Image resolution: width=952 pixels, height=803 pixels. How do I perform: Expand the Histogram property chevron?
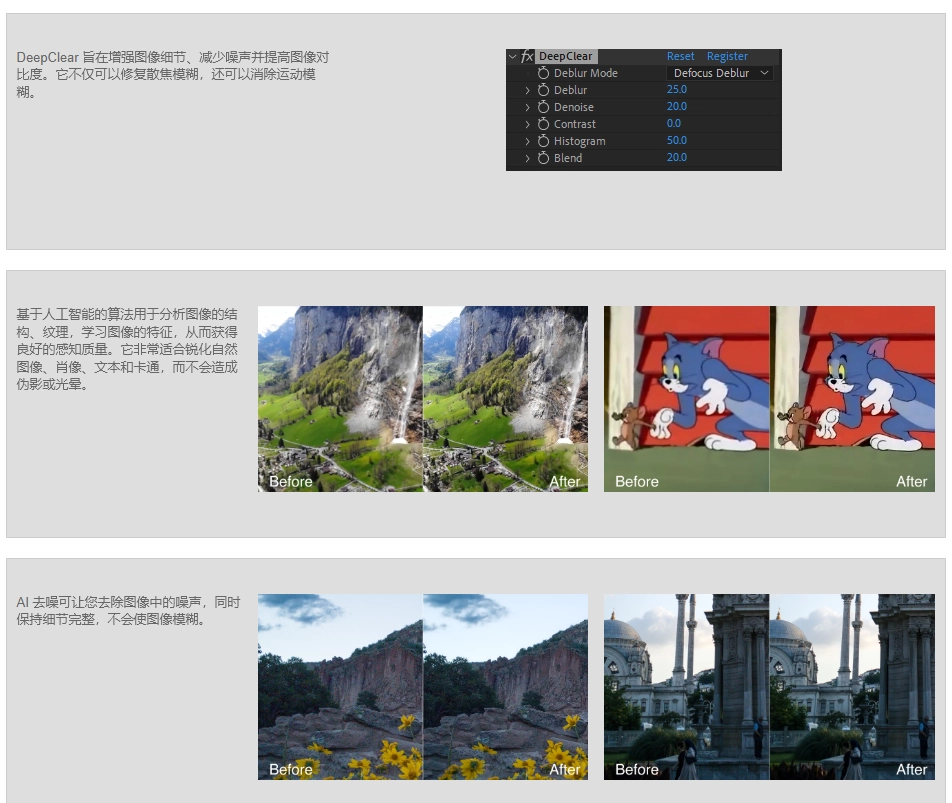click(528, 141)
